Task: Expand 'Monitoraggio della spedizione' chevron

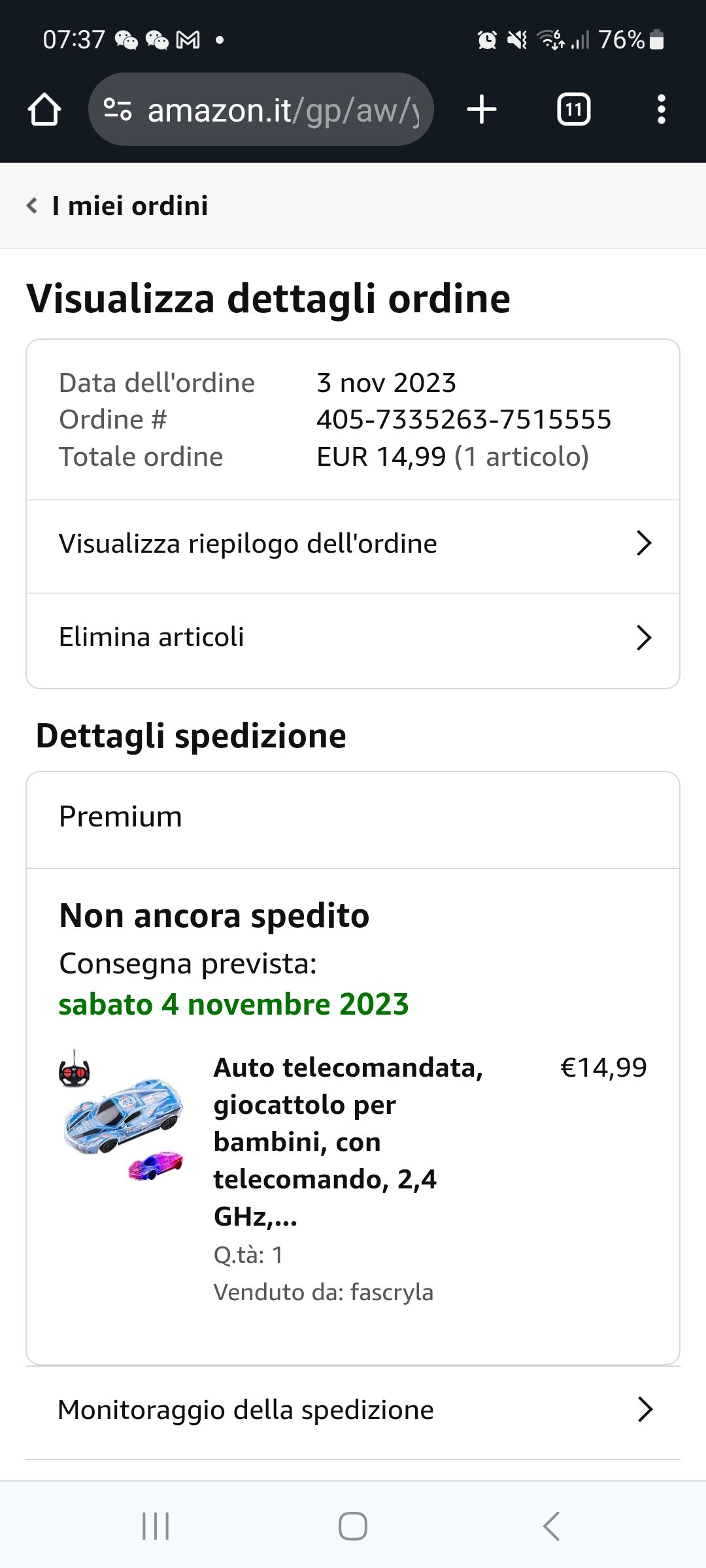Action: [645, 1410]
